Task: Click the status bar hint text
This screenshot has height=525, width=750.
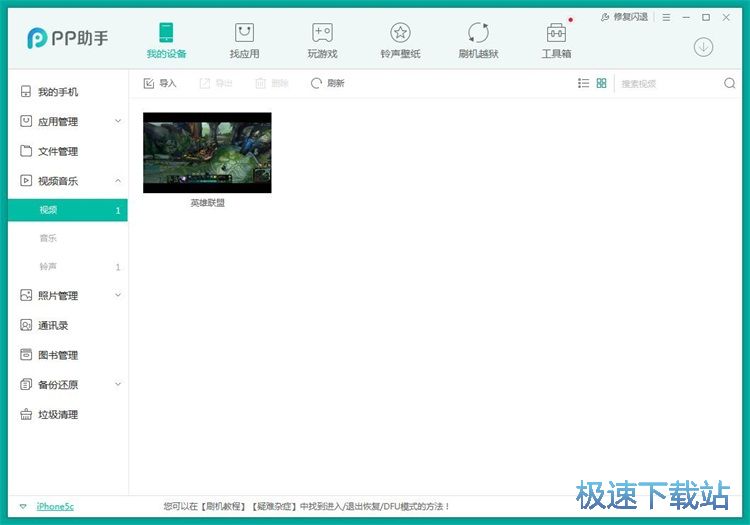Action: 307,506
